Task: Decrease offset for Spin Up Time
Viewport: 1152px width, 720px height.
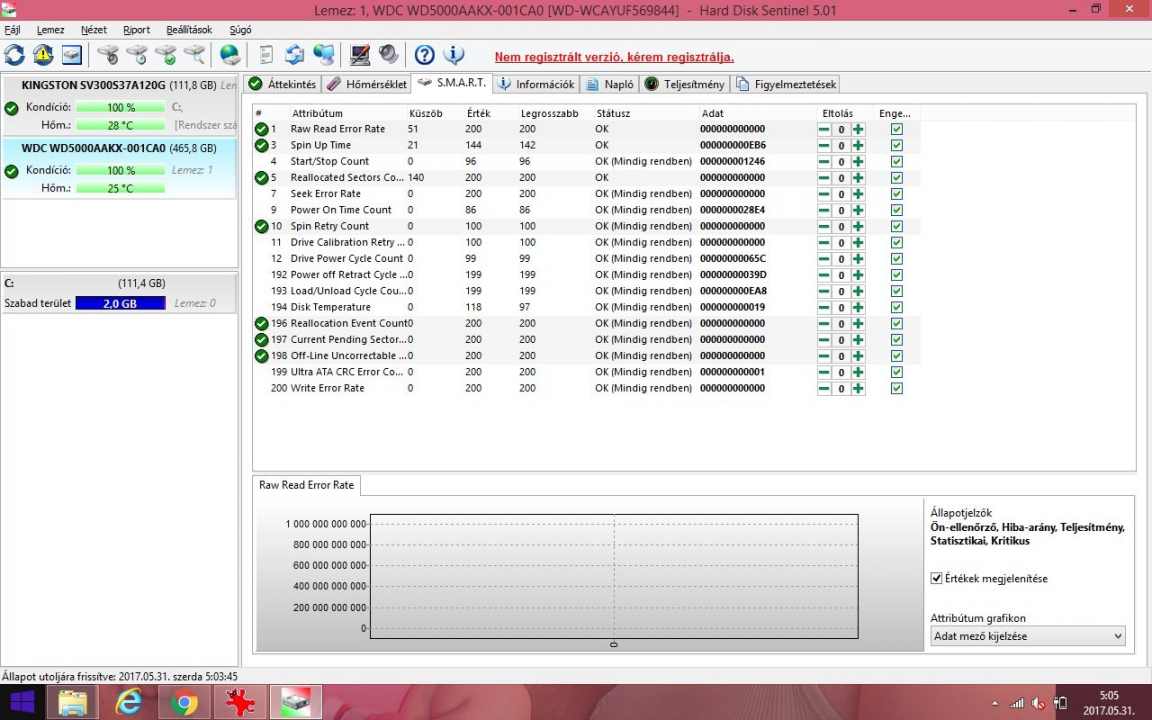Action: 824,145
